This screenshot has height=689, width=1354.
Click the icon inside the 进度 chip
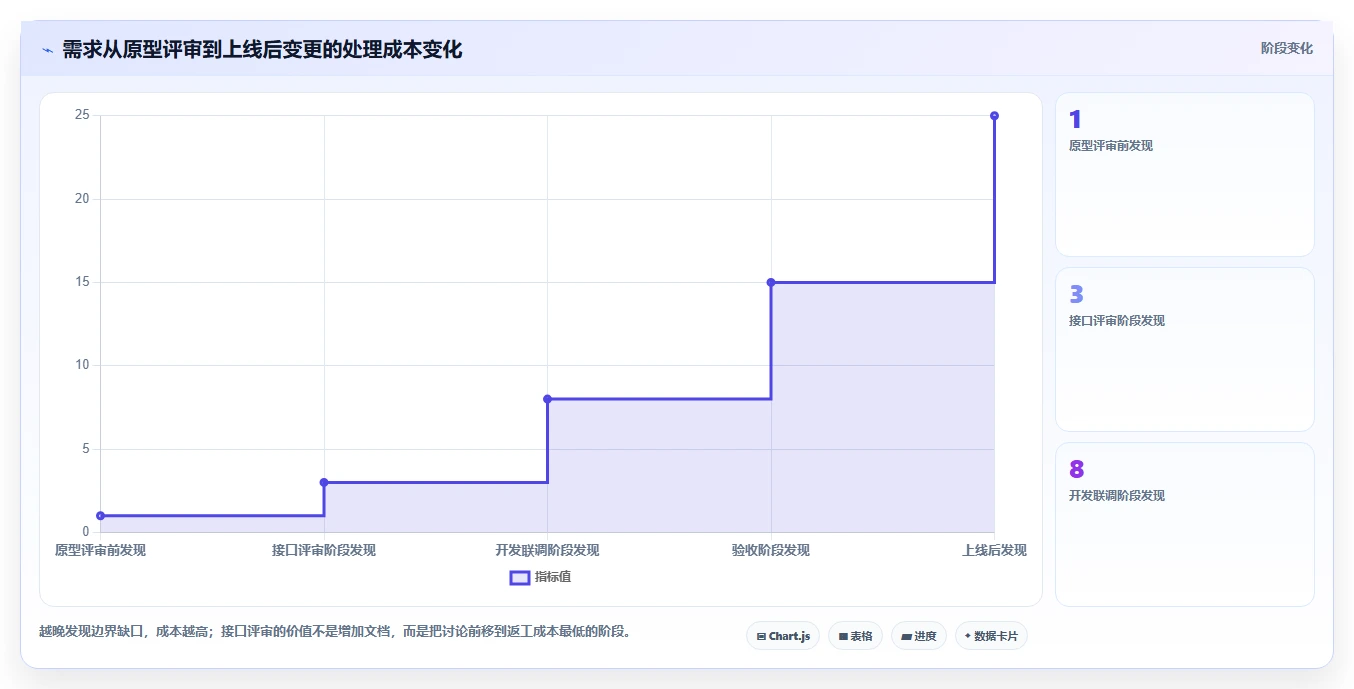[x=906, y=636]
